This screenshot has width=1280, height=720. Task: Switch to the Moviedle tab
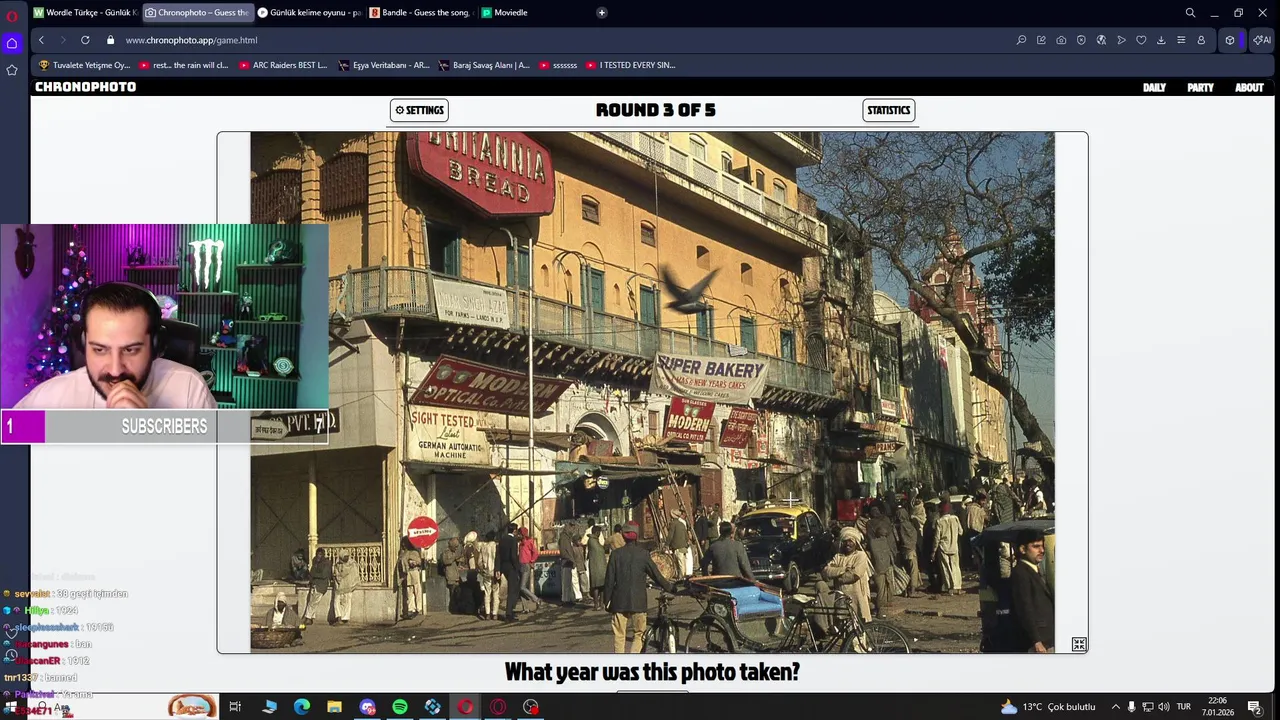(x=533, y=12)
